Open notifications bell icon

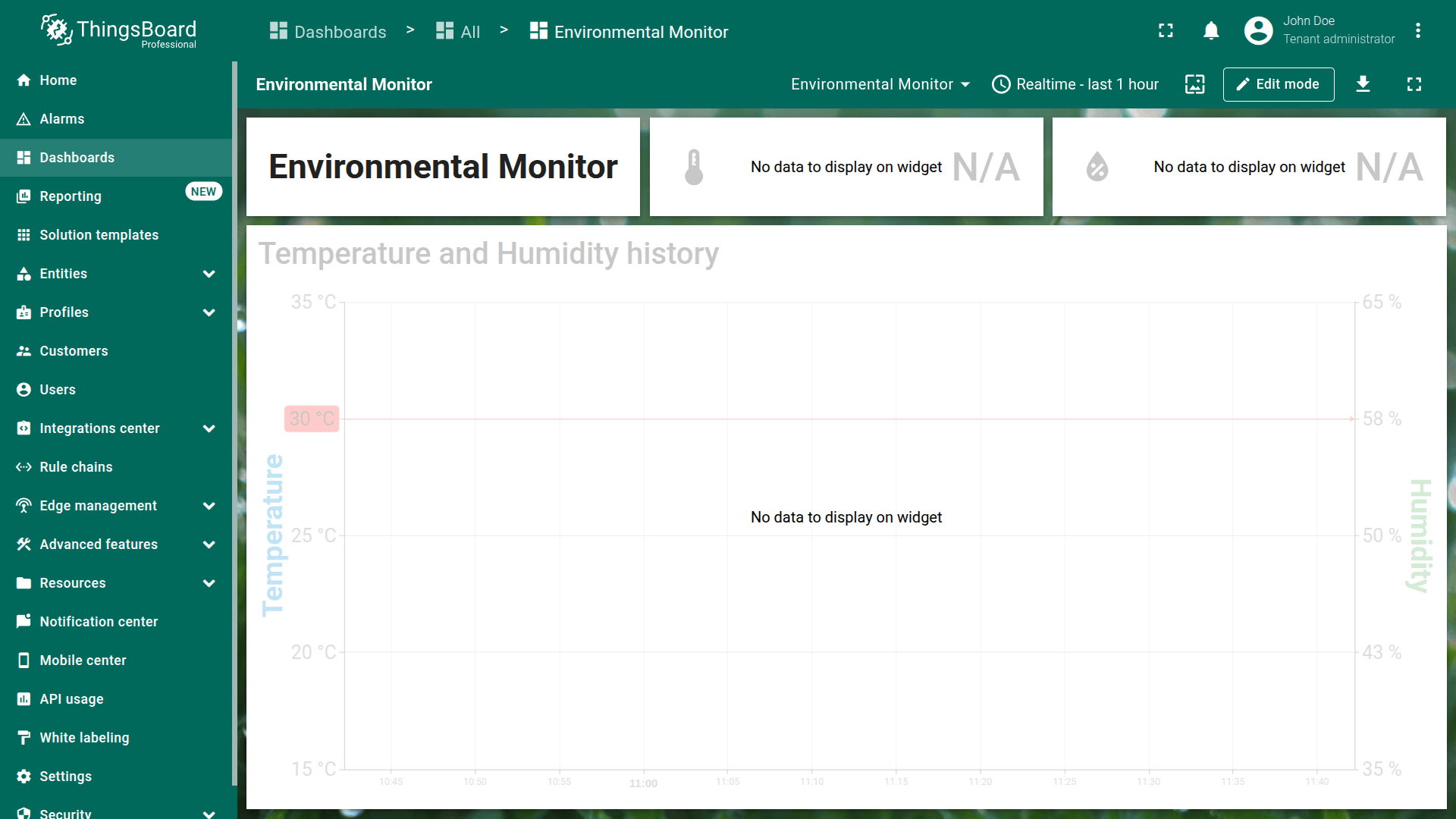(1211, 31)
